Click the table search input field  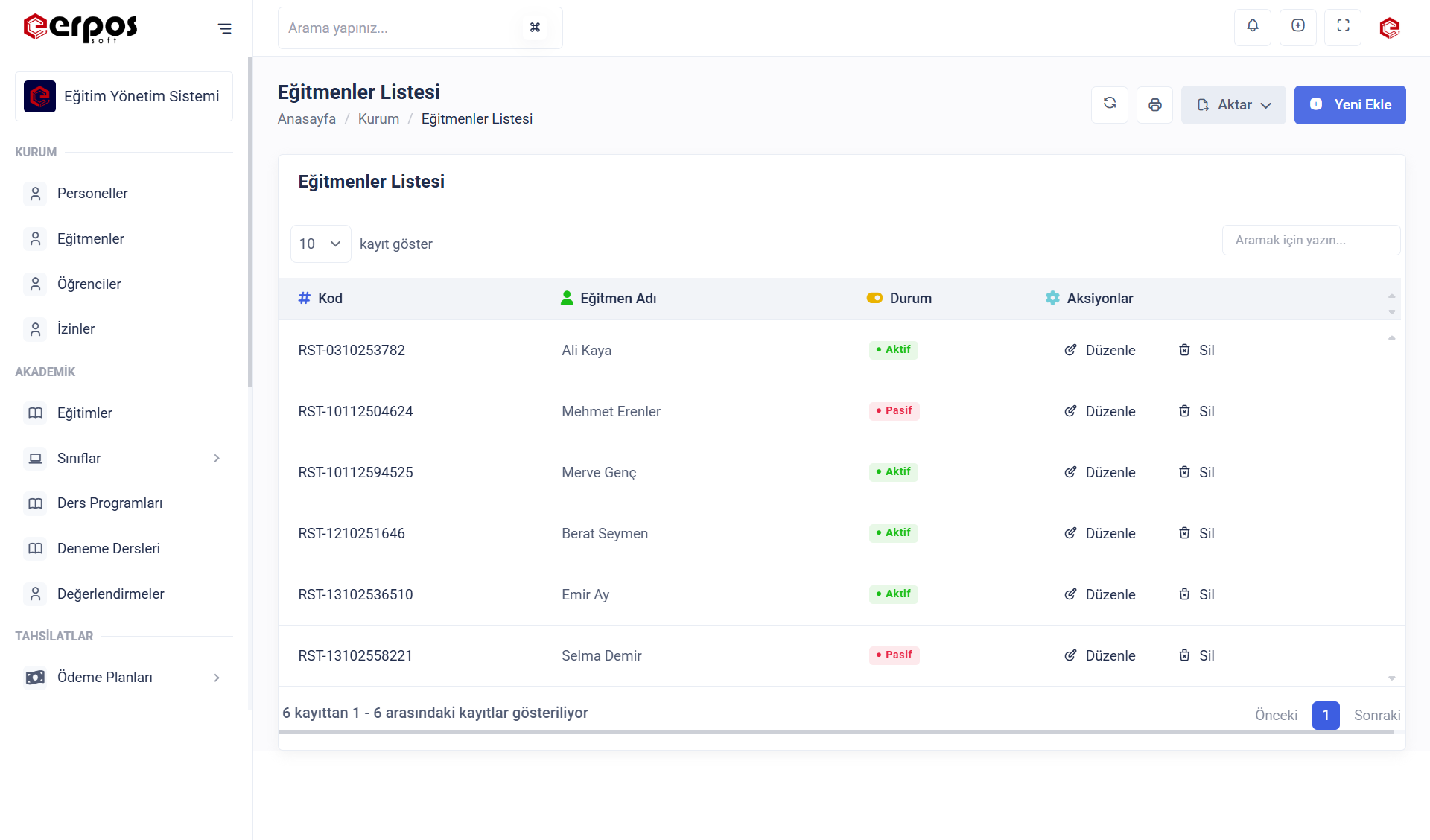tap(1311, 241)
